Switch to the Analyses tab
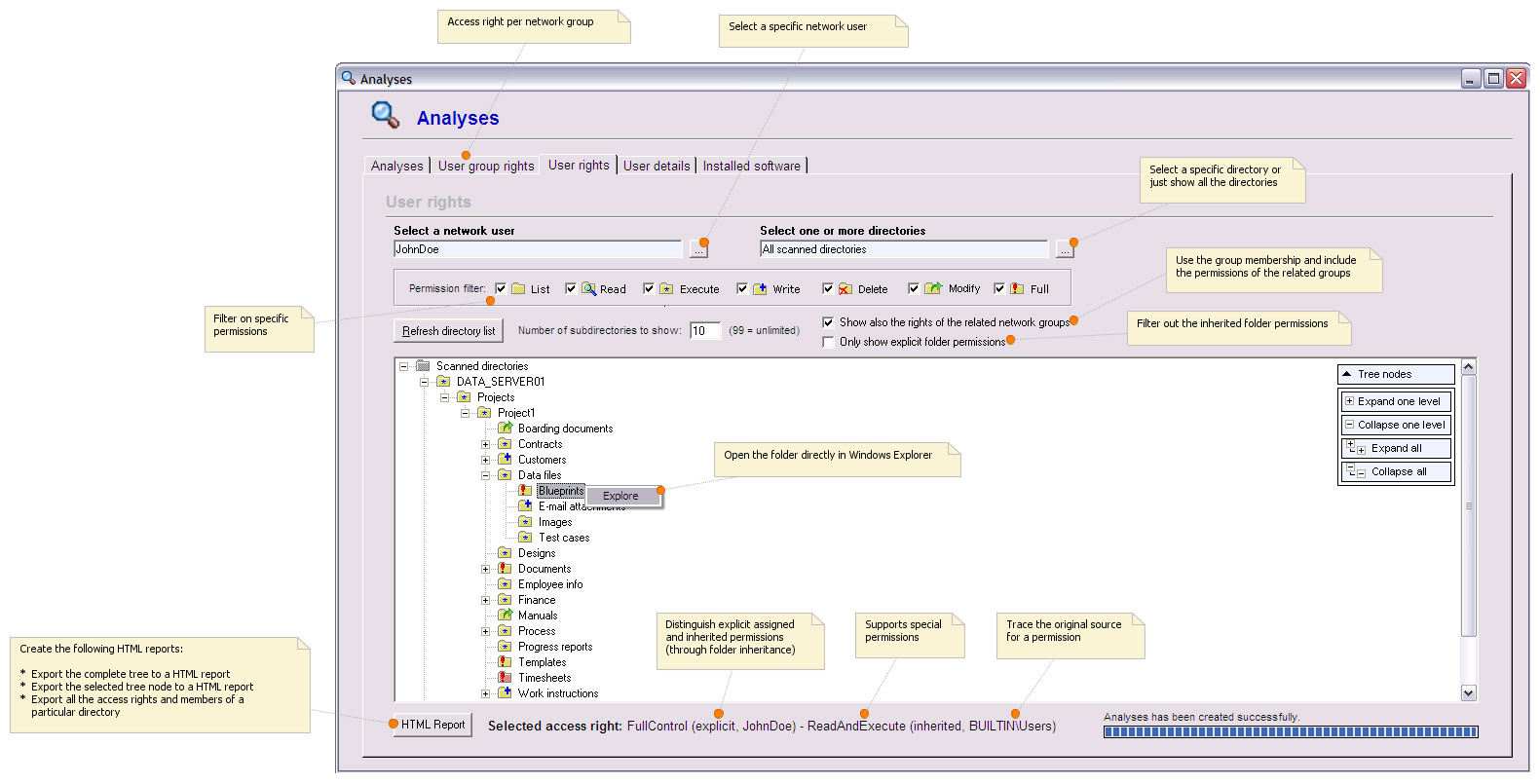This screenshot has width=1540, height=784. [397, 166]
